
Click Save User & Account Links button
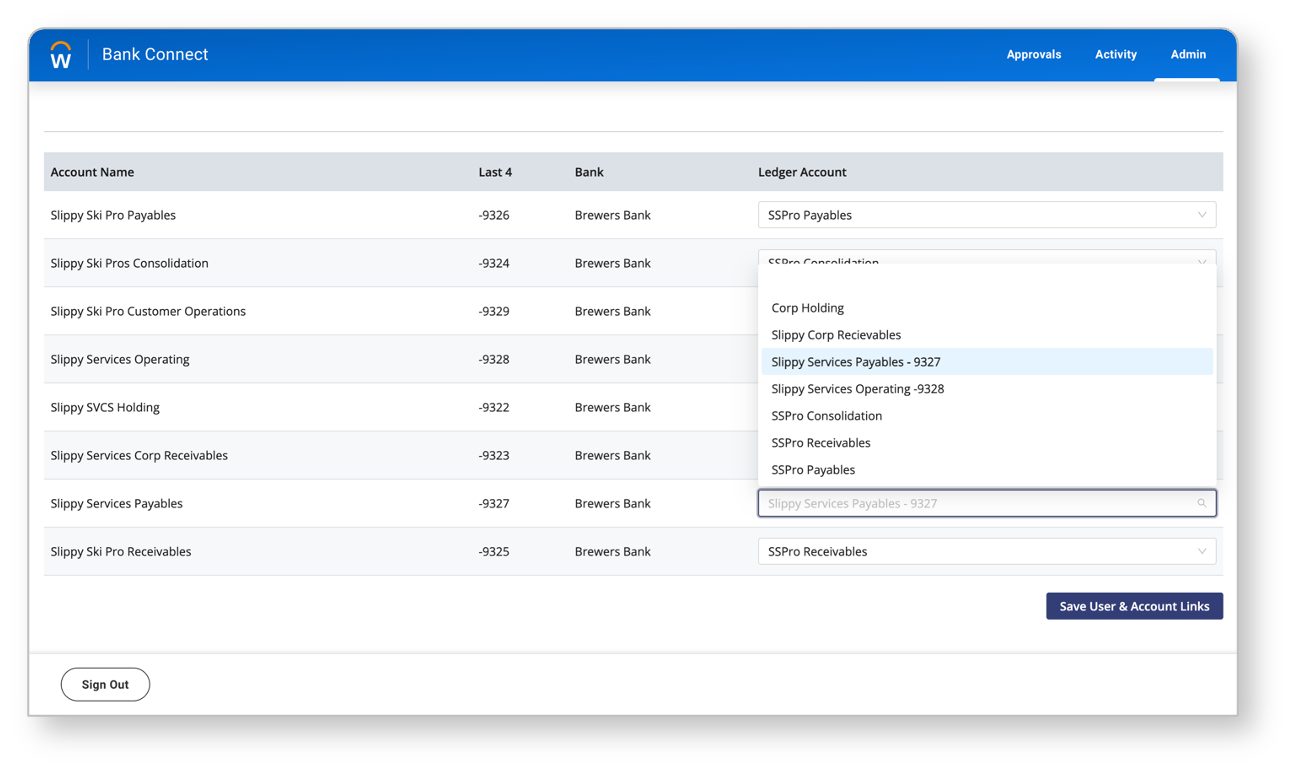click(x=1134, y=606)
